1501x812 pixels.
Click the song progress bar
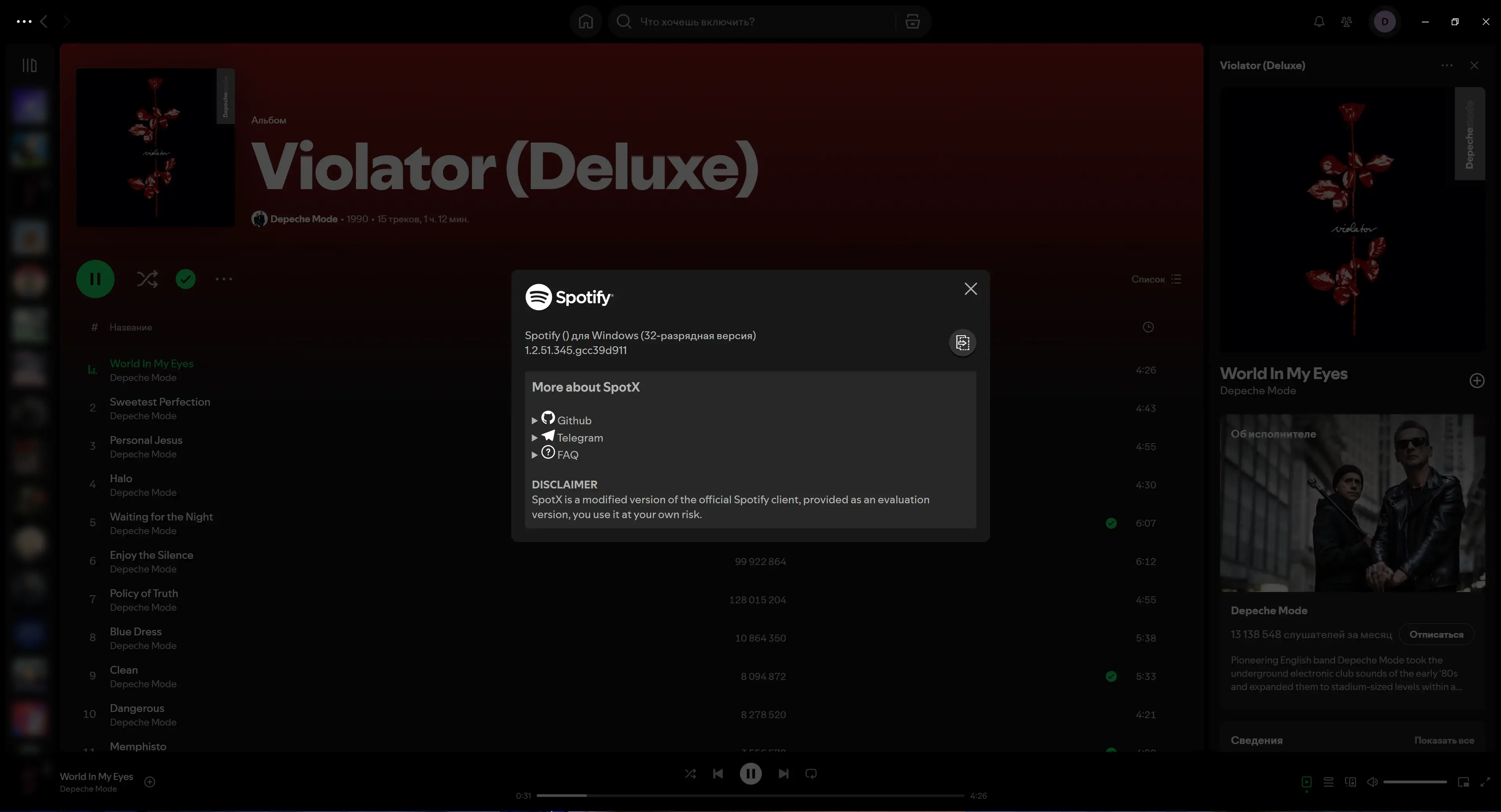[750, 795]
